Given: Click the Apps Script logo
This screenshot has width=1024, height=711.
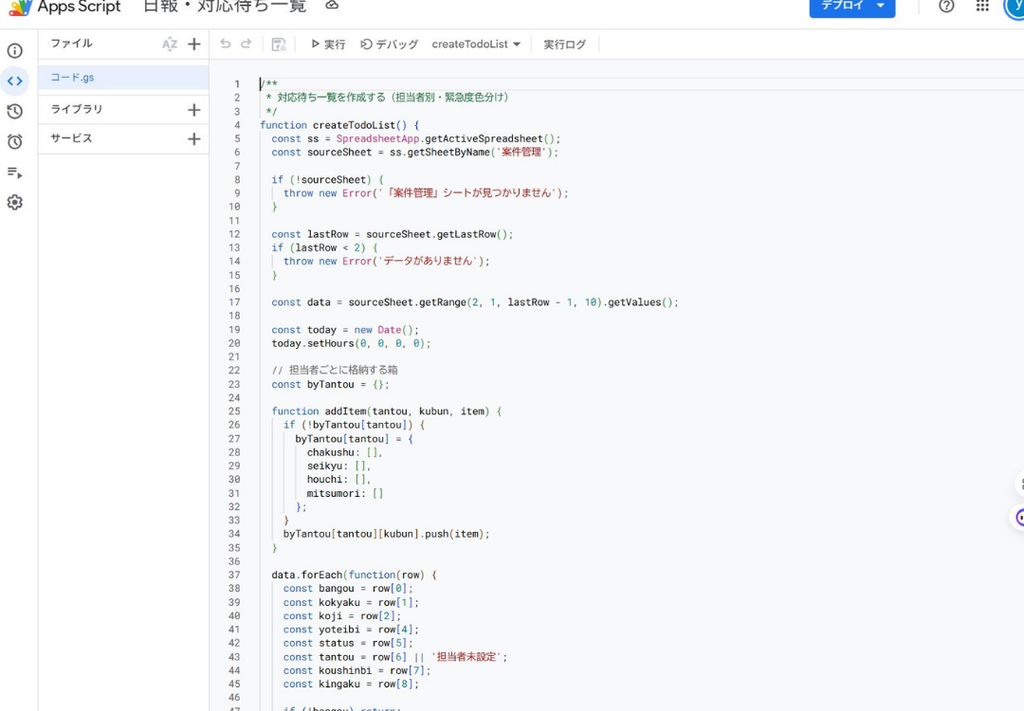Looking at the screenshot, I should [21, 7].
